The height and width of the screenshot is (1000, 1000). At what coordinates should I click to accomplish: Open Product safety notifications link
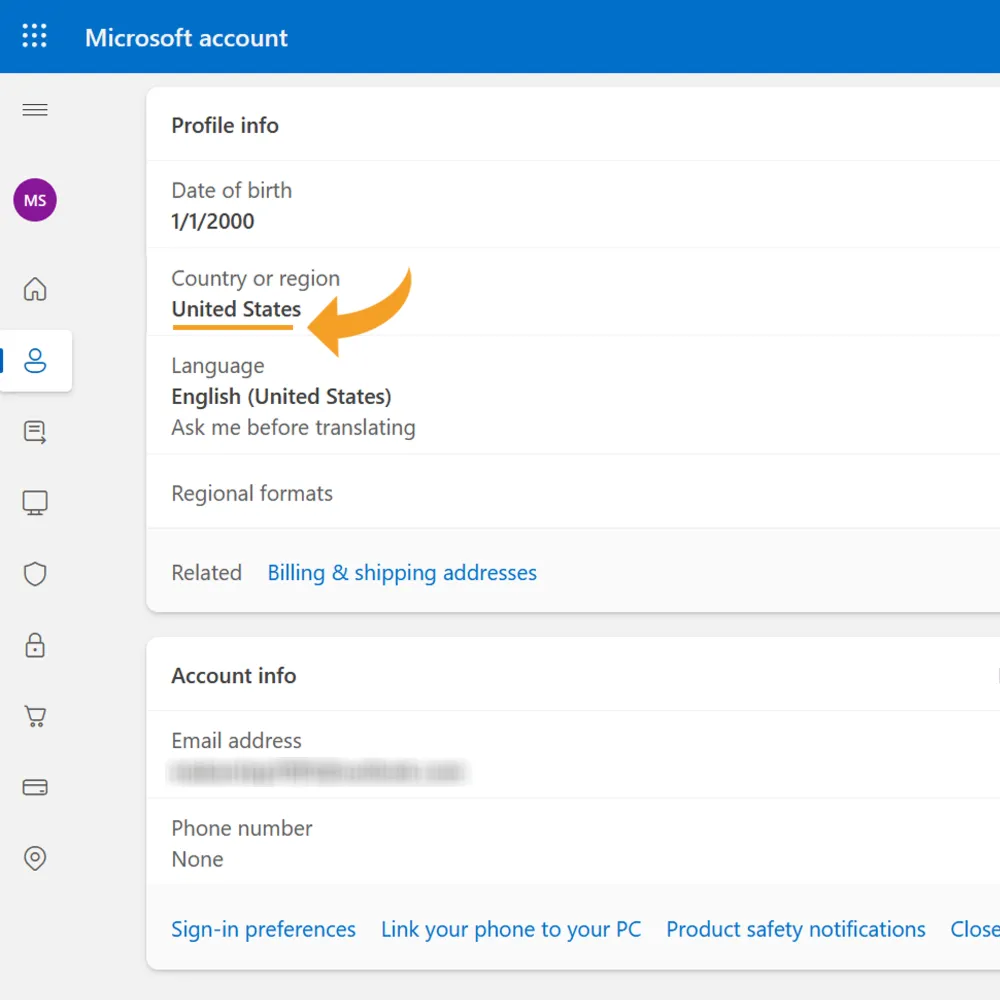pos(795,929)
